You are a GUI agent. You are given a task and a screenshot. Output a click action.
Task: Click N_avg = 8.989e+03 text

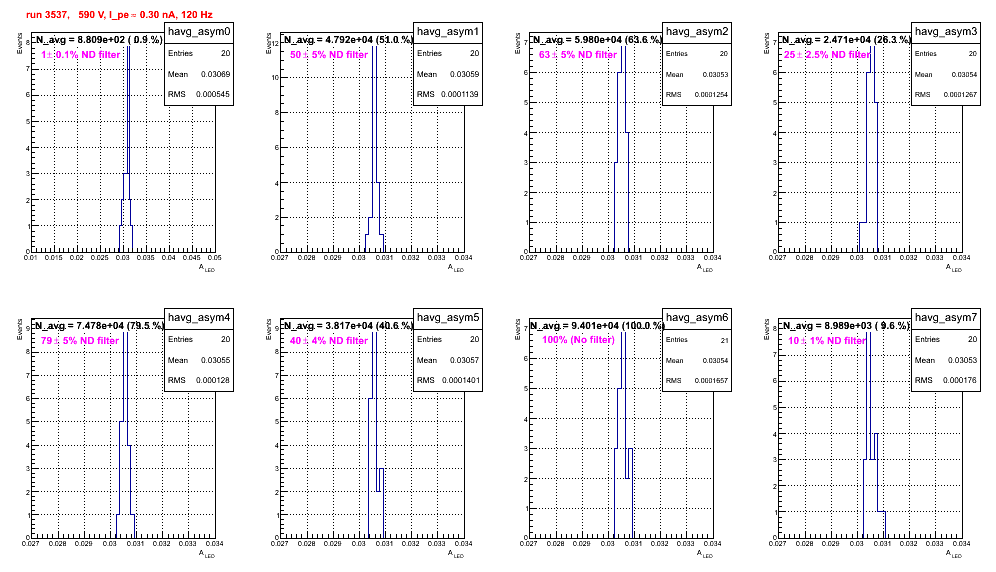click(x=846, y=325)
